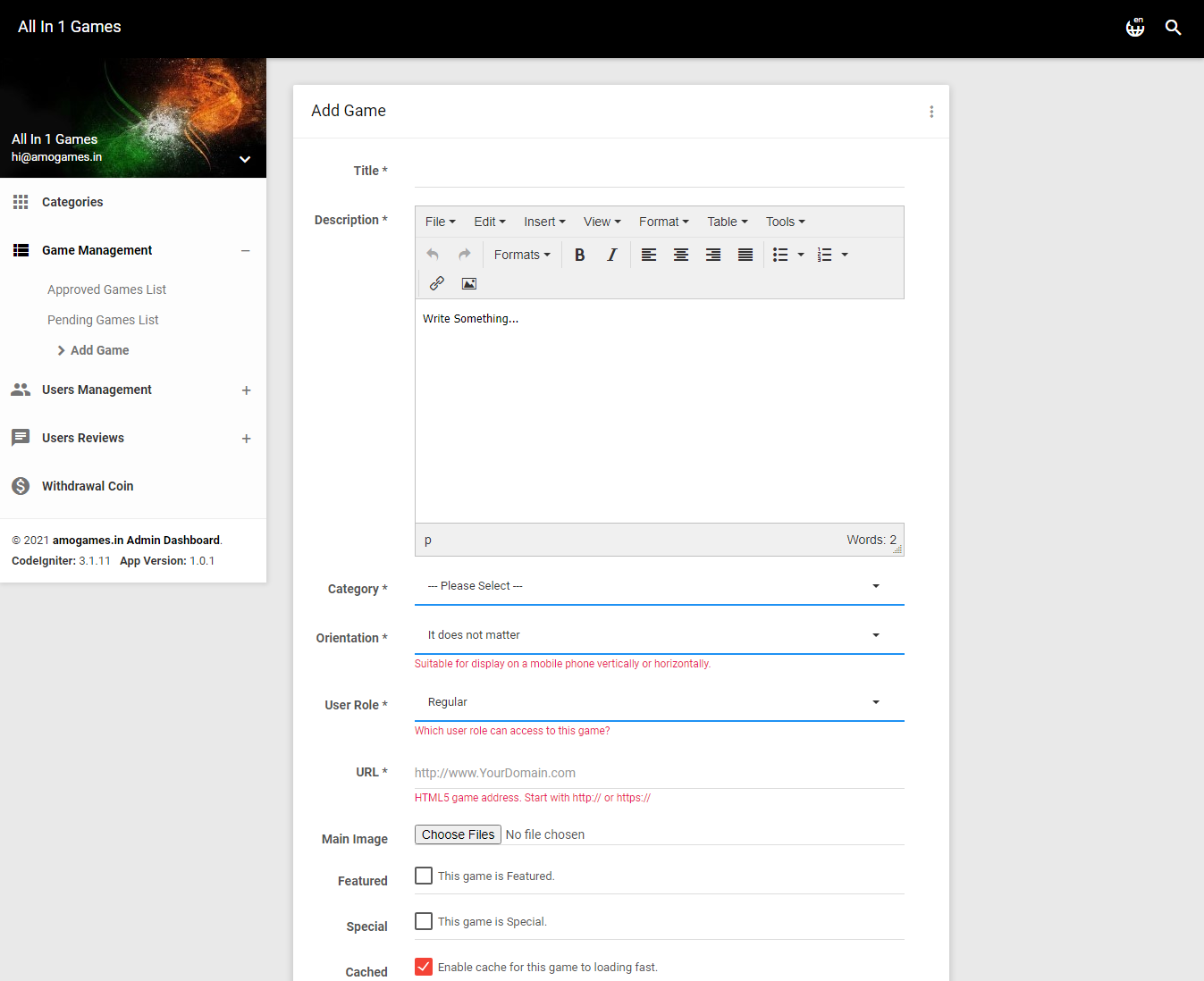This screenshot has width=1204, height=981.
Task: Go to Add Game page
Action: click(x=99, y=350)
